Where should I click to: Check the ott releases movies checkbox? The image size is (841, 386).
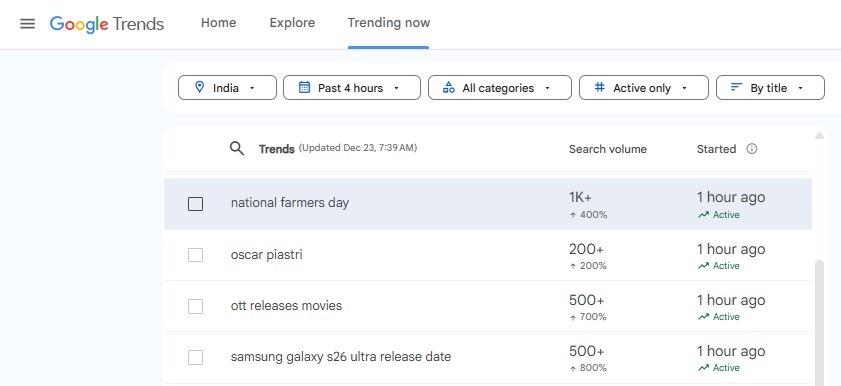click(x=195, y=306)
